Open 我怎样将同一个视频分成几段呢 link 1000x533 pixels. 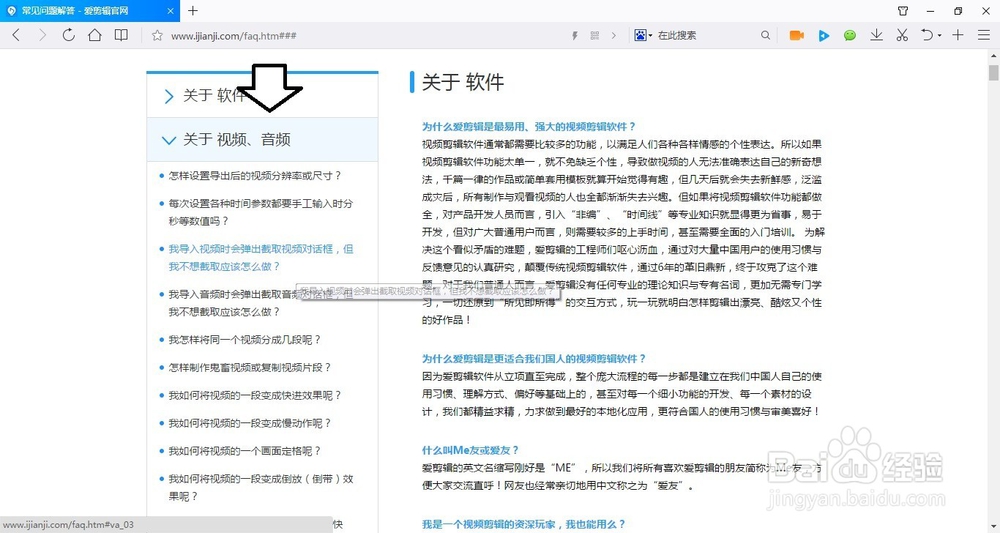pyautogui.click(x=245, y=340)
